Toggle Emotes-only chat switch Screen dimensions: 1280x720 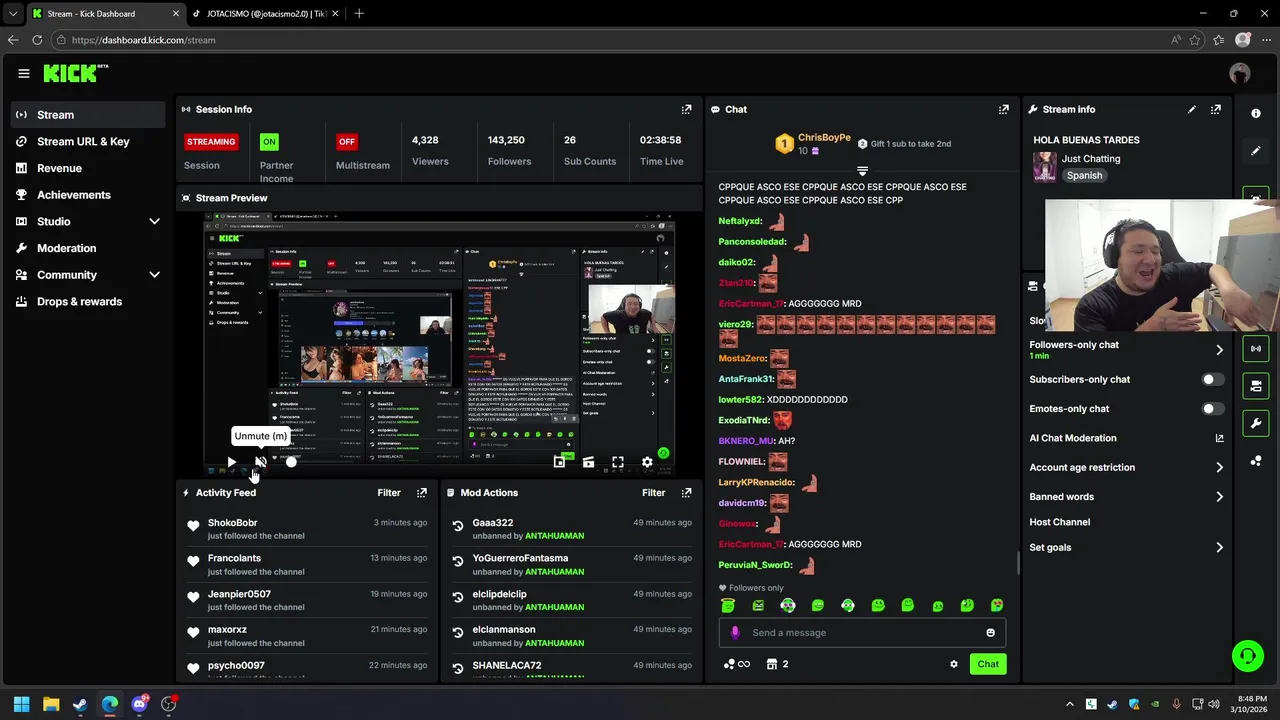coord(1212,408)
